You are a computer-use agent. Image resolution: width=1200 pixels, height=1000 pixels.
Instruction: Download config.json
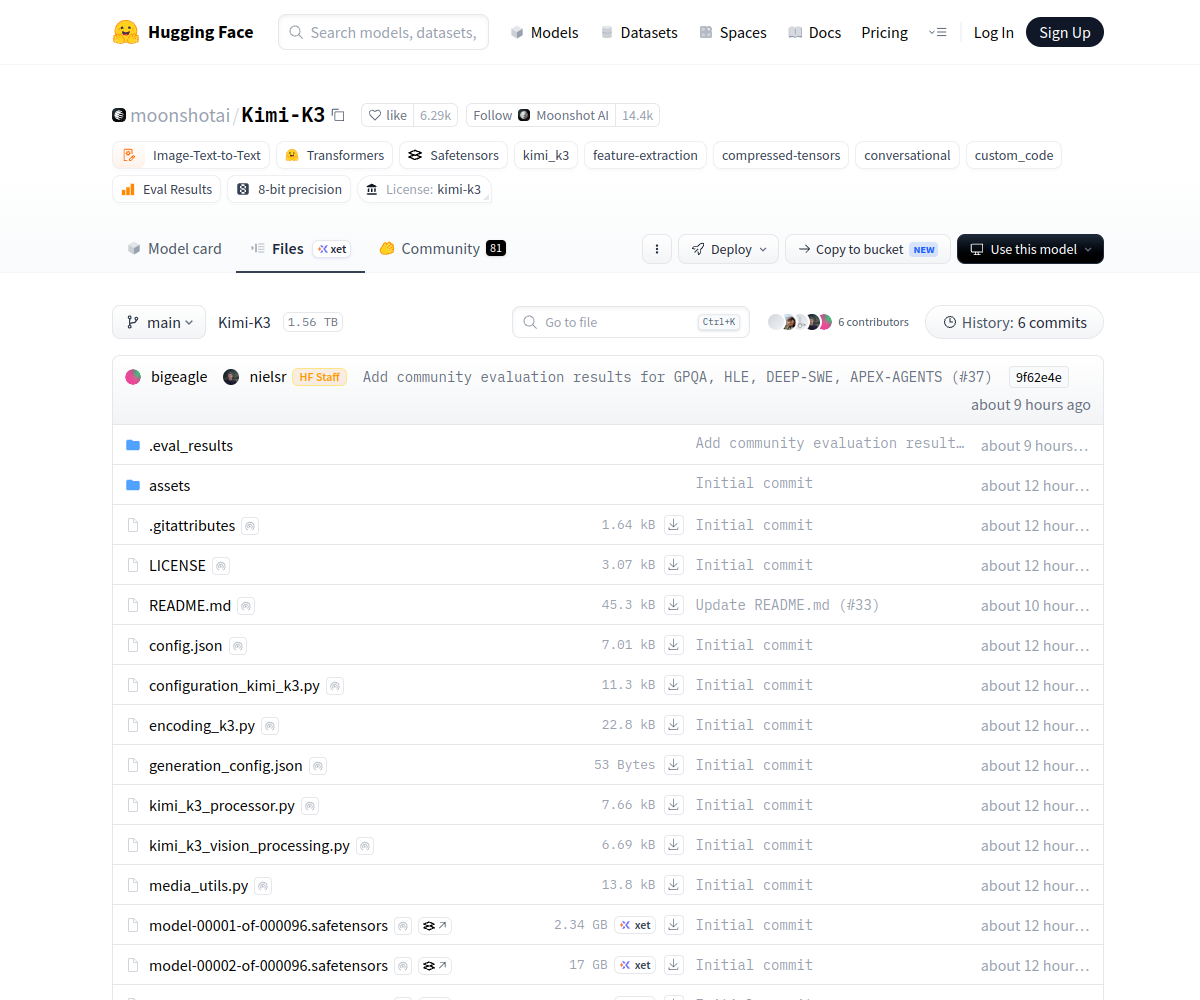click(x=674, y=645)
